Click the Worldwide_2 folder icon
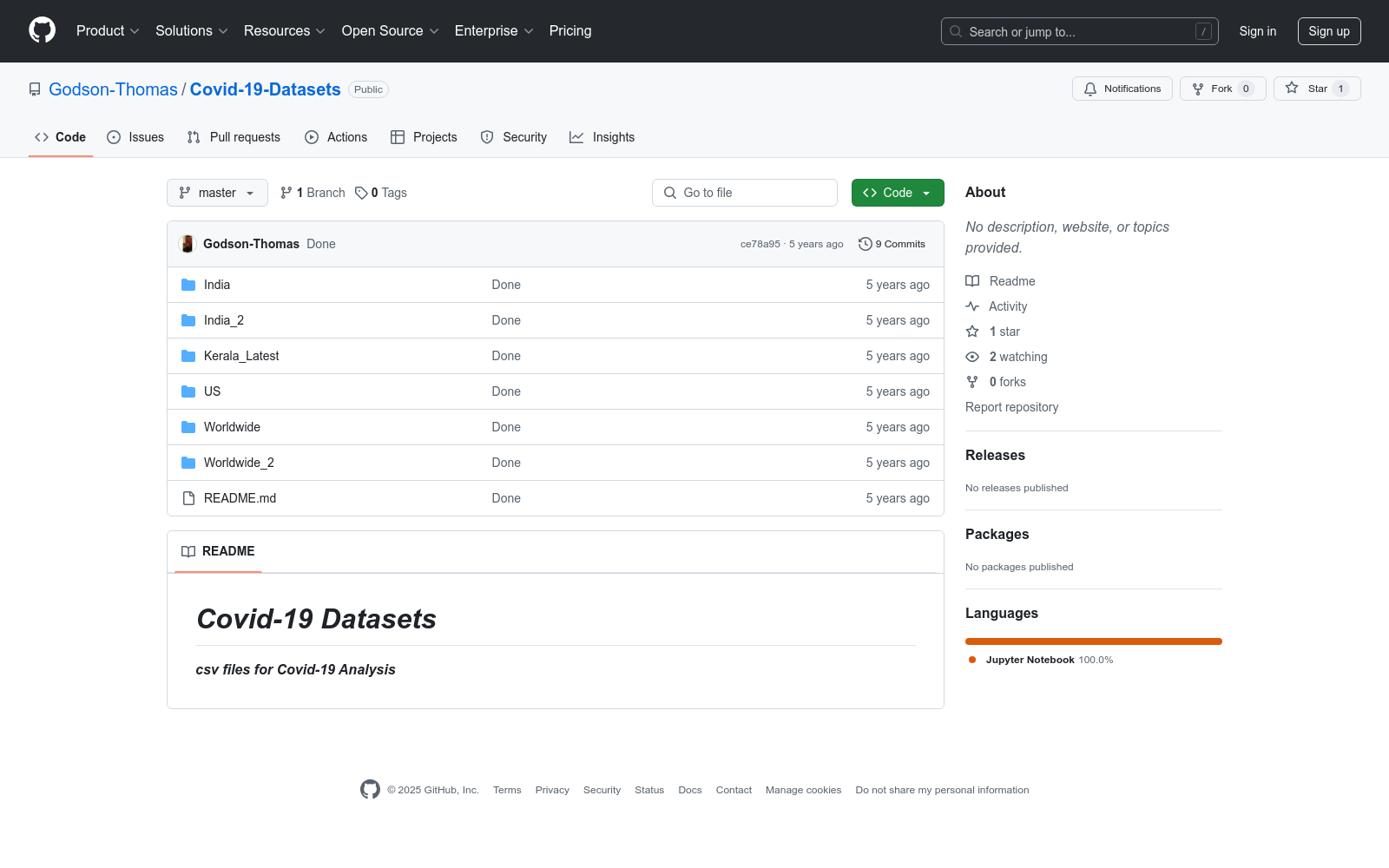The height and width of the screenshot is (868, 1389). [x=188, y=463]
